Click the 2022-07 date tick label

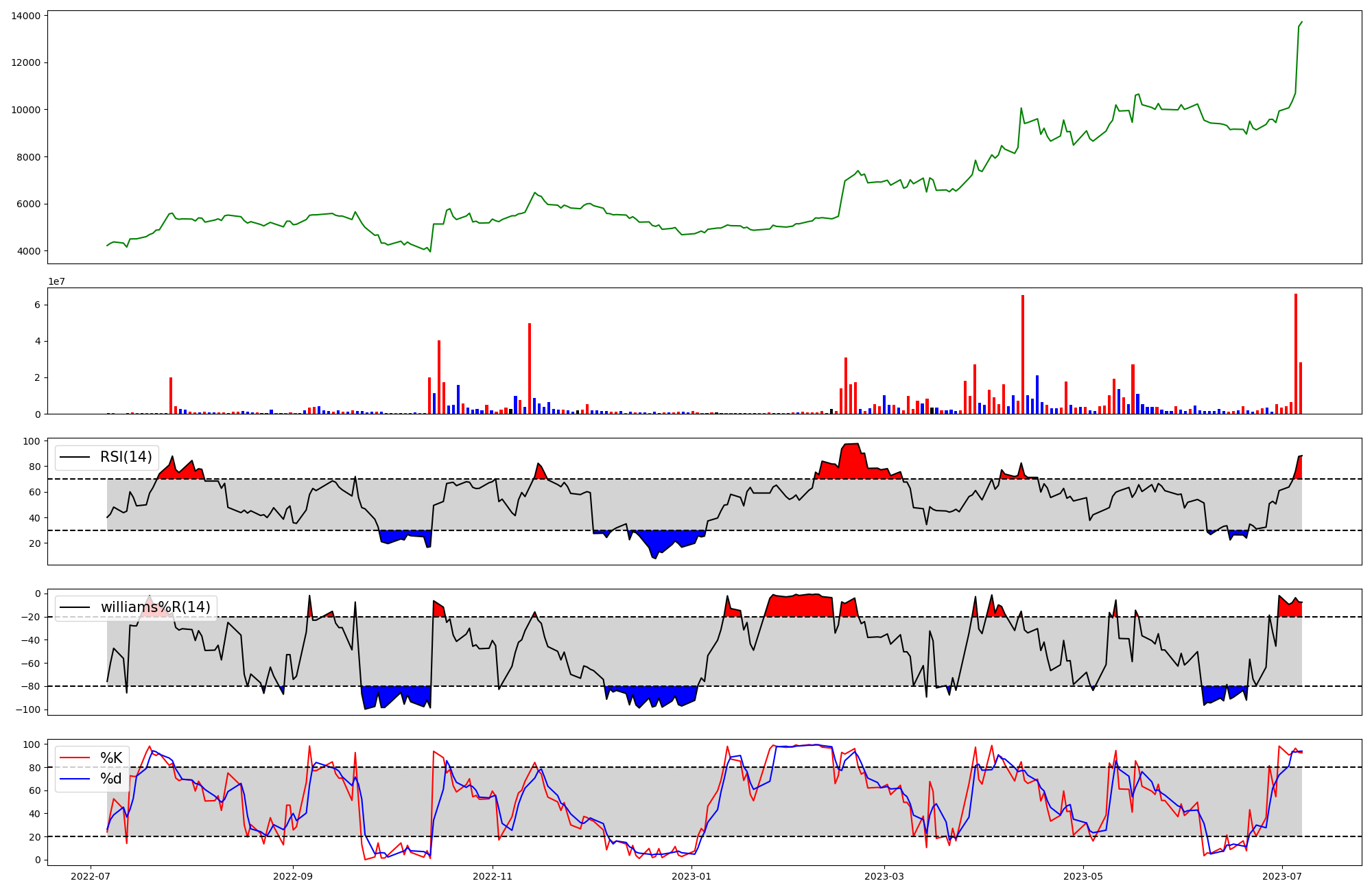click(x=91, y=876)
